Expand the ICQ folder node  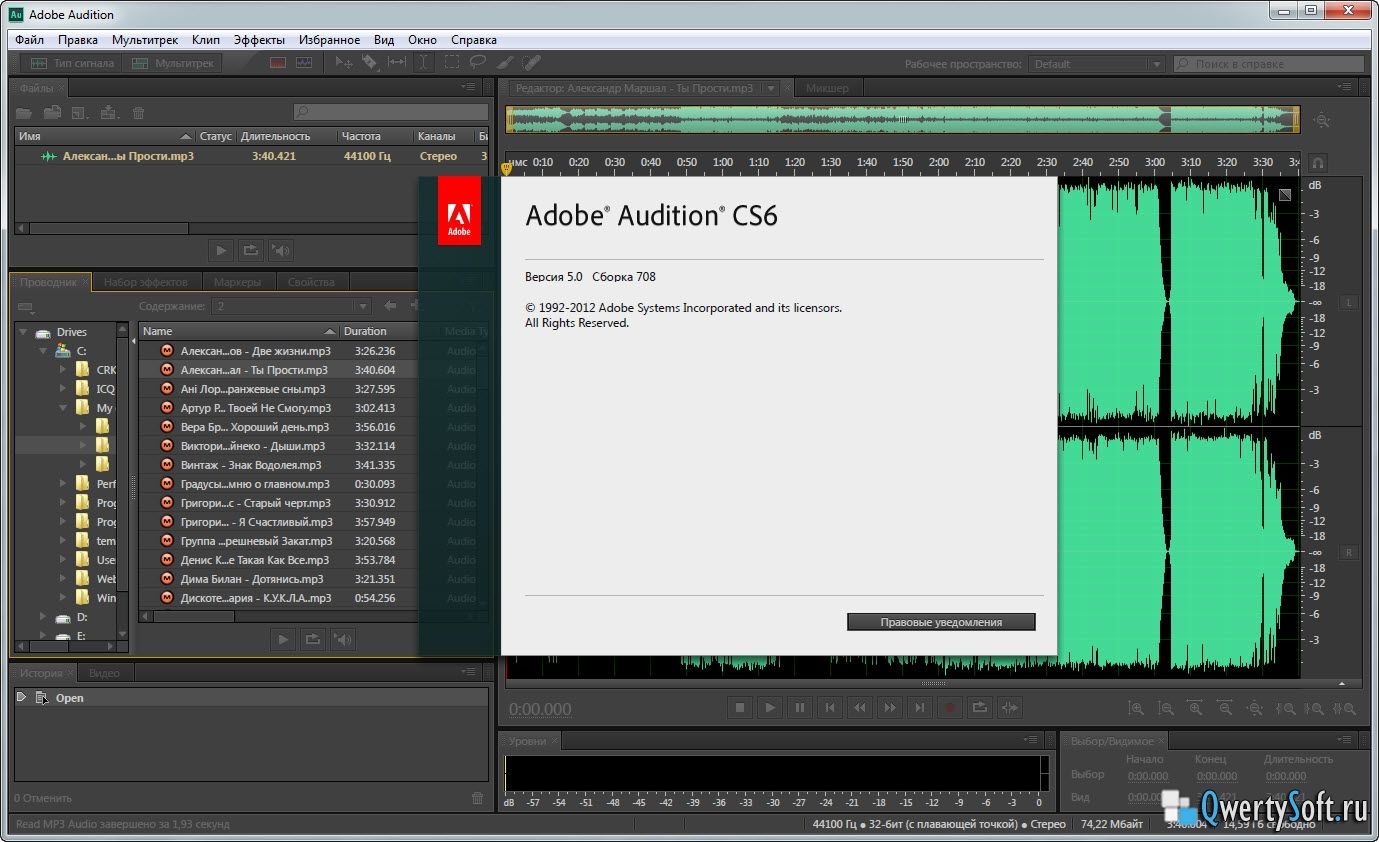click(x=63, y=389)
